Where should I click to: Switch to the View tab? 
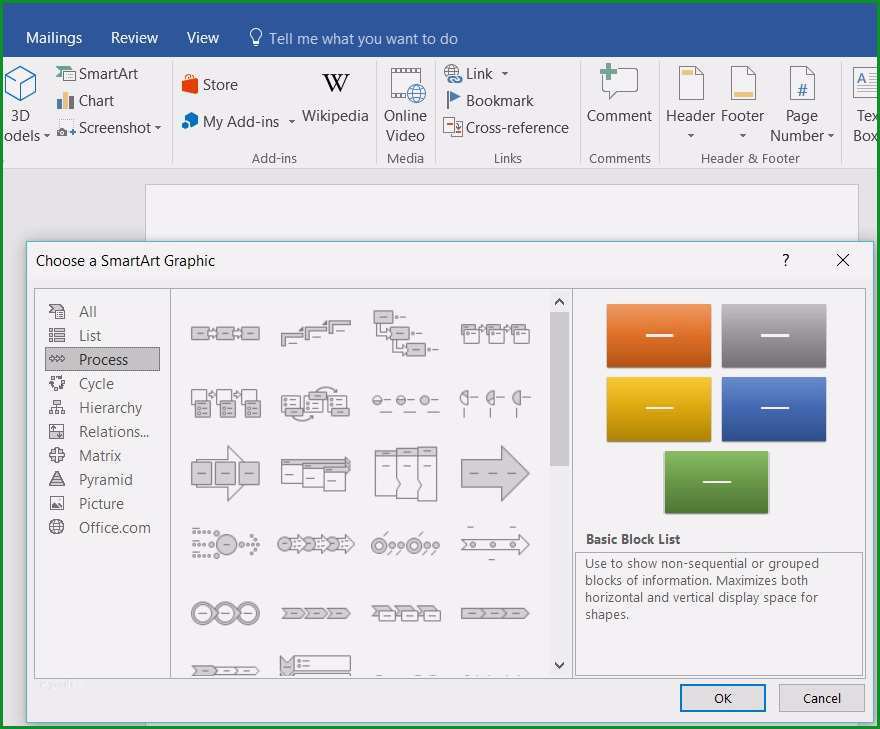pos(203,38)
